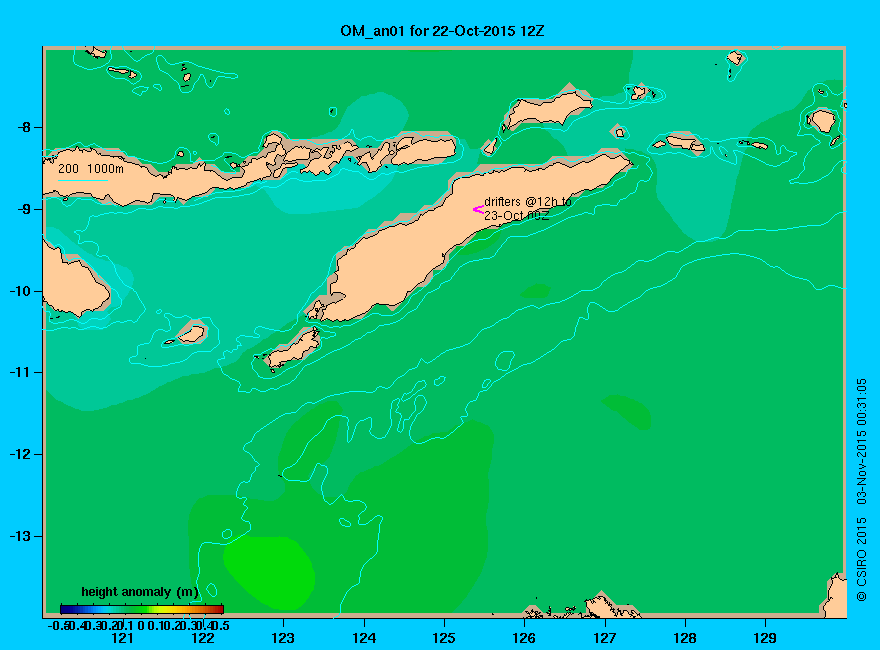Screen dimensions: 880x650
Task: Click the longitude label 122
Action: pos(203,638)
